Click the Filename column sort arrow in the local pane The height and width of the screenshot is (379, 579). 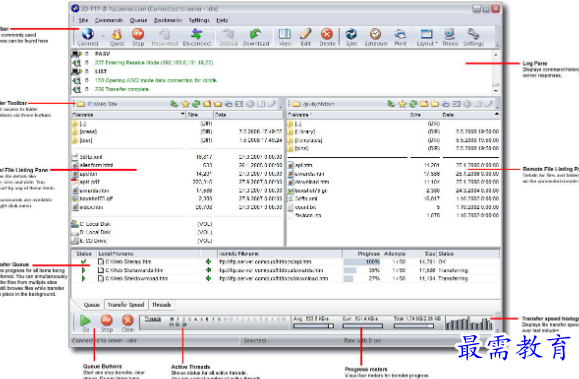(182, 114)
